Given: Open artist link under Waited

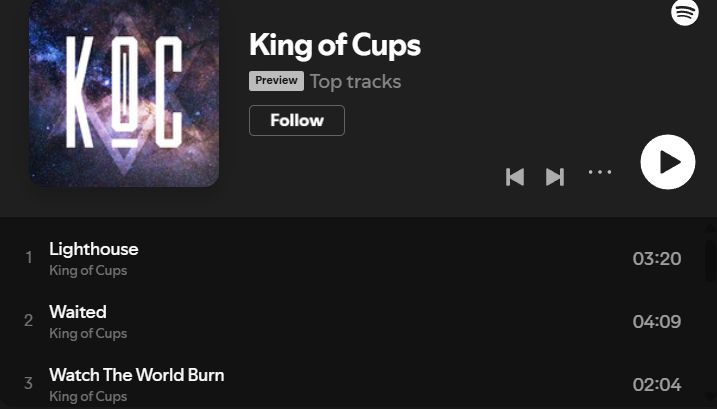Looking at the screenshot, I should click(x=88, y=334).
